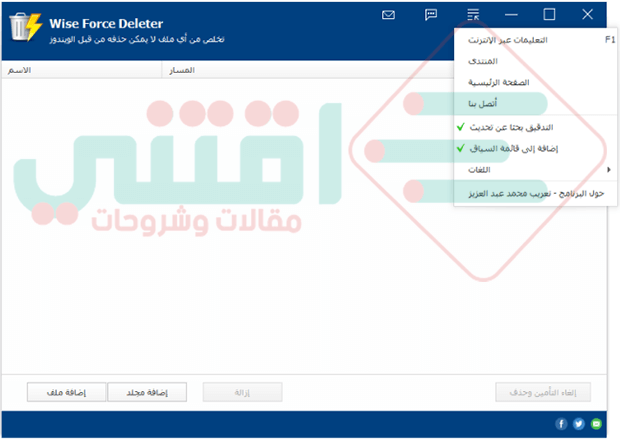Click إلغاء التأمين وحذف unlock and delete button
The height and width of the screenshot is (440, 620).
tap(543, 392)
